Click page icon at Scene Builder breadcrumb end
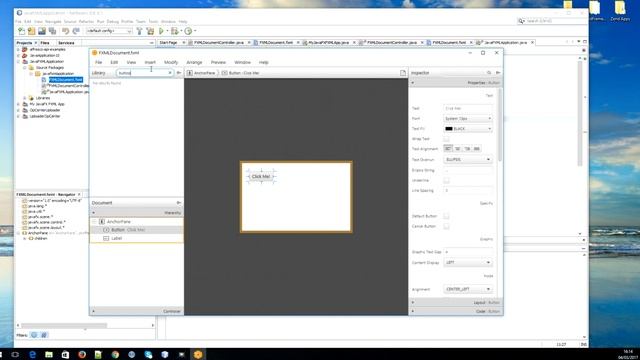The image size is (640, 360). (x=403, y=73)
